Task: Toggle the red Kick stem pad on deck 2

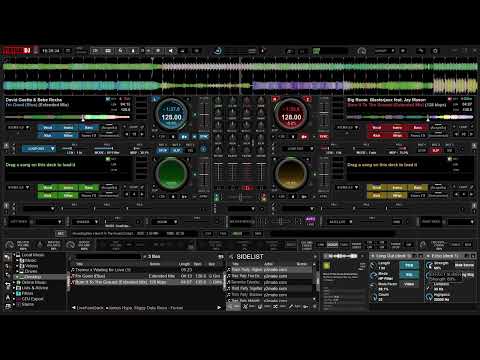Action: (x=377, y=135)
